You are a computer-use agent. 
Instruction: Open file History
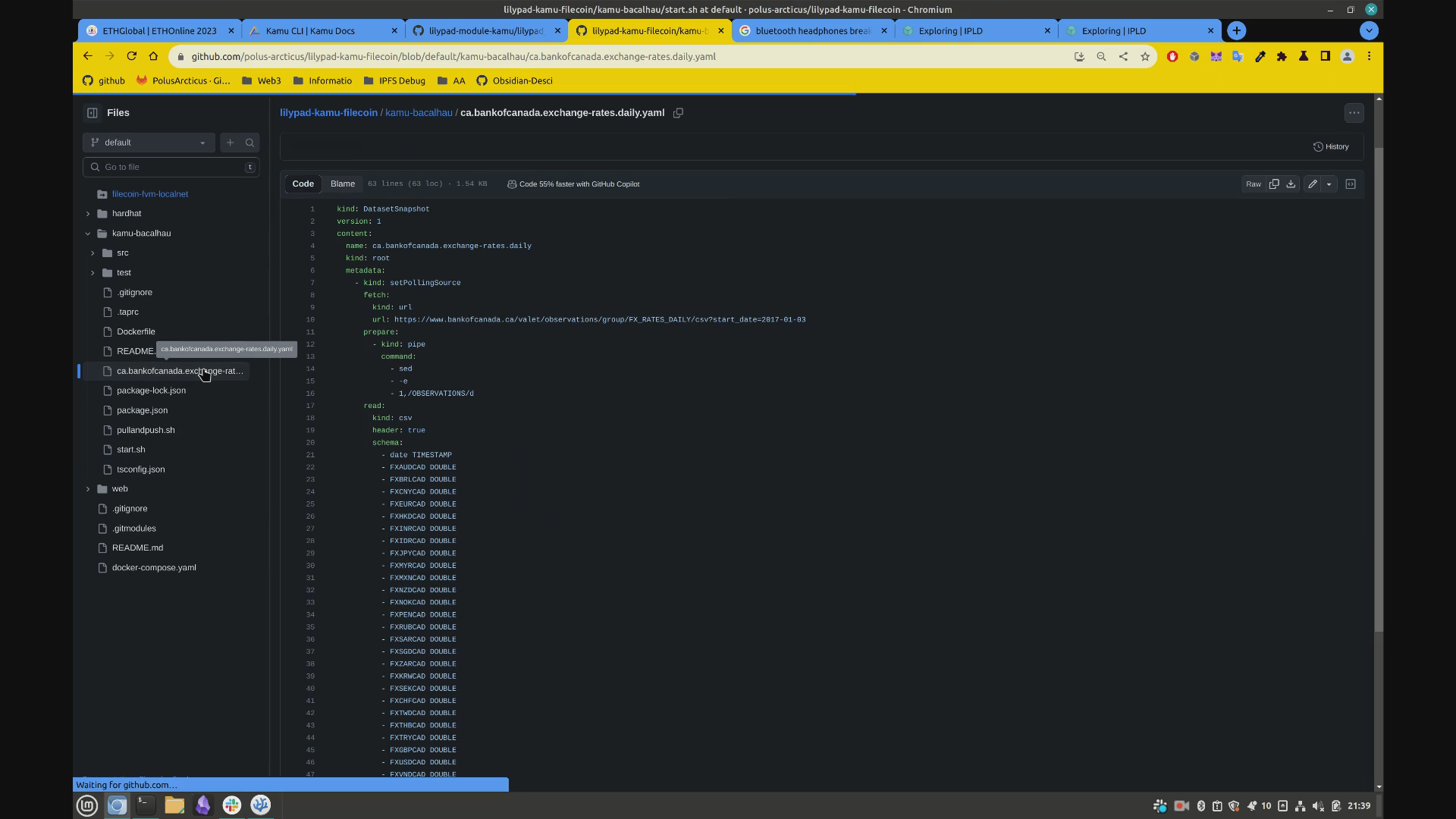[x=1331, y=147]
